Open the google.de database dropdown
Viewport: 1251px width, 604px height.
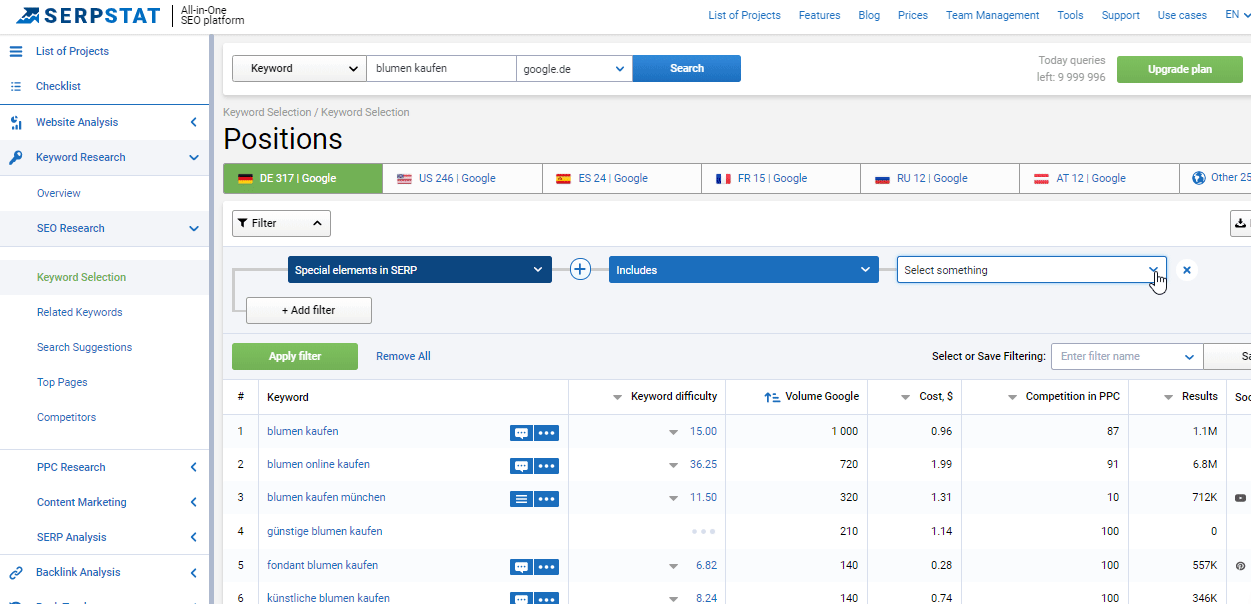click(574, 68)
